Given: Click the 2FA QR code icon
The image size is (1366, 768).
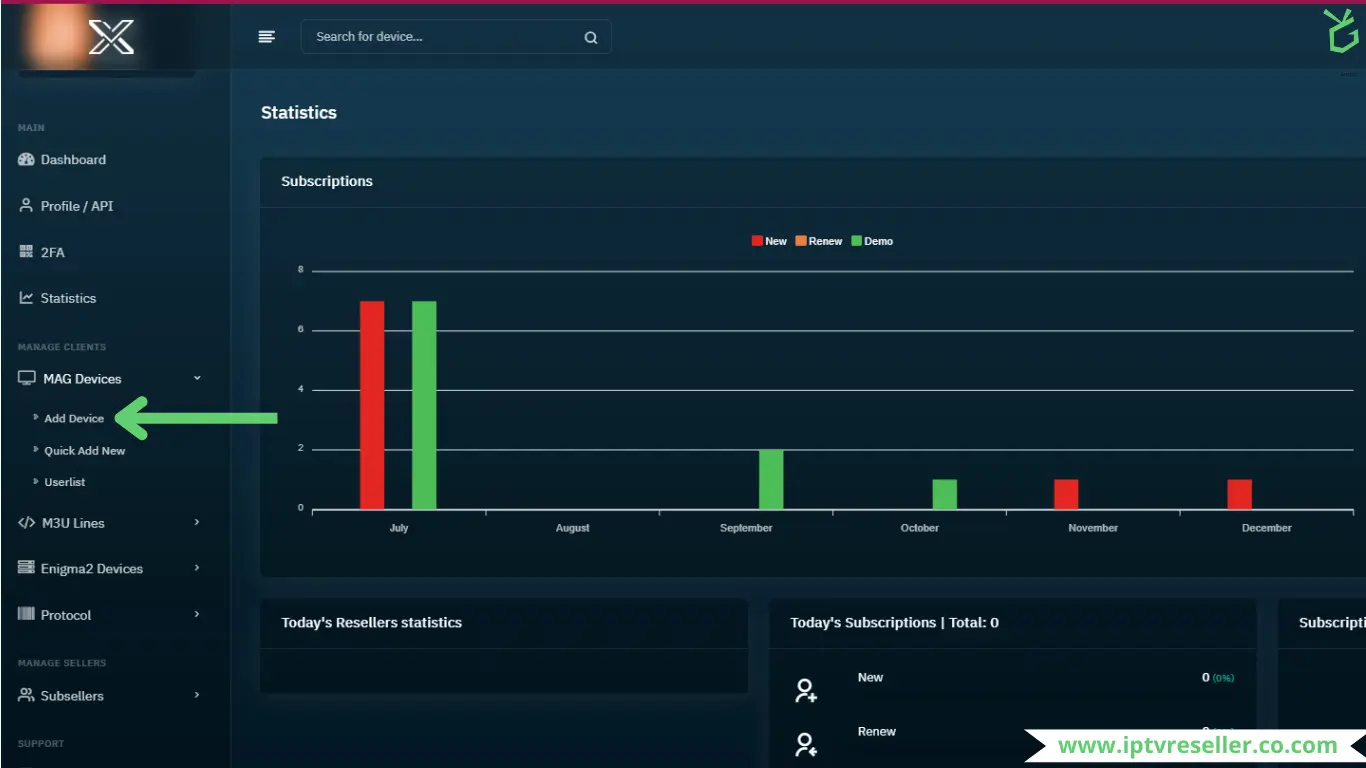Looking at the screenshot, I should pyautogui.click(x=26, y=252).
